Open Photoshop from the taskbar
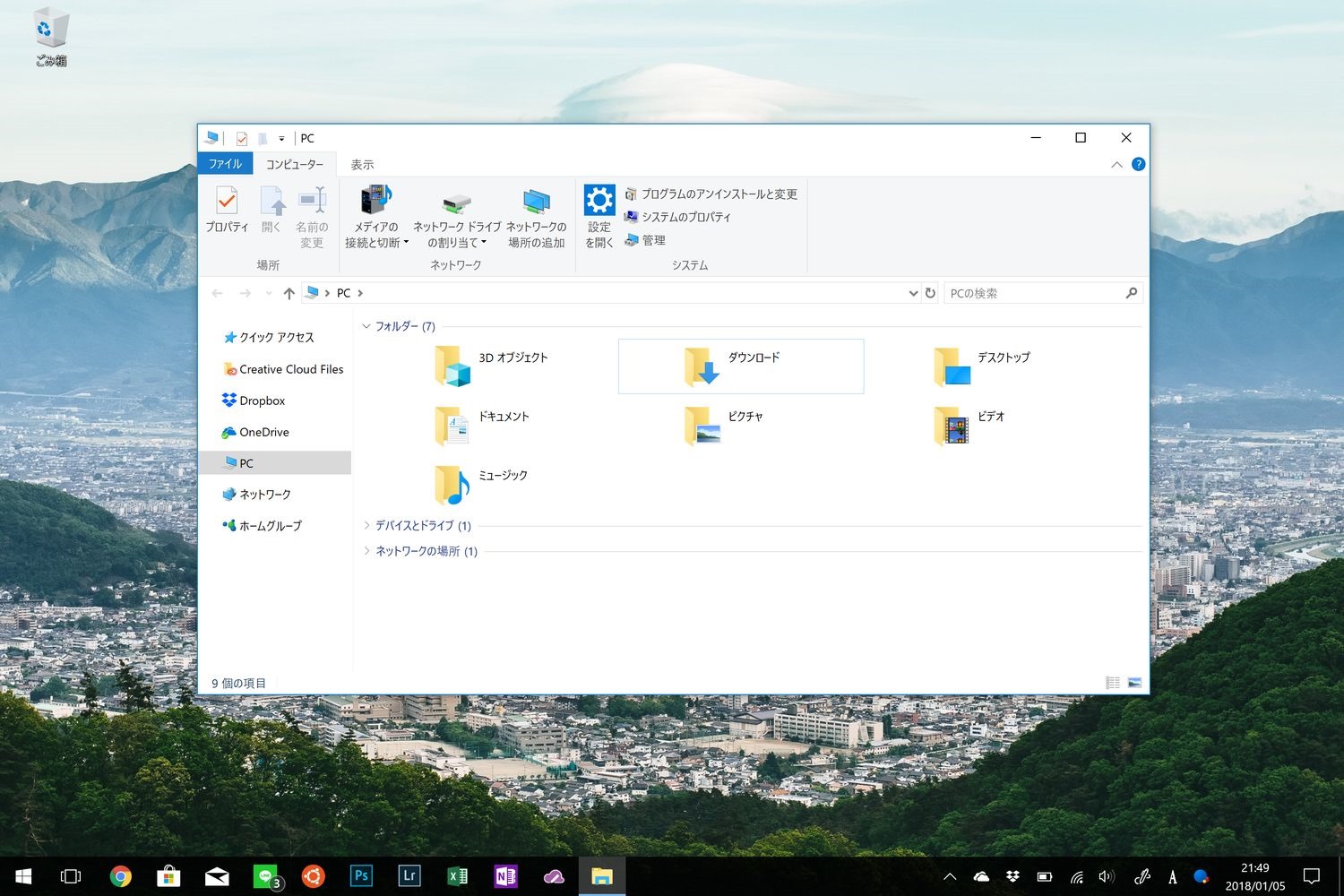Viewport: 1344px width, 896px height. [361, 876]
